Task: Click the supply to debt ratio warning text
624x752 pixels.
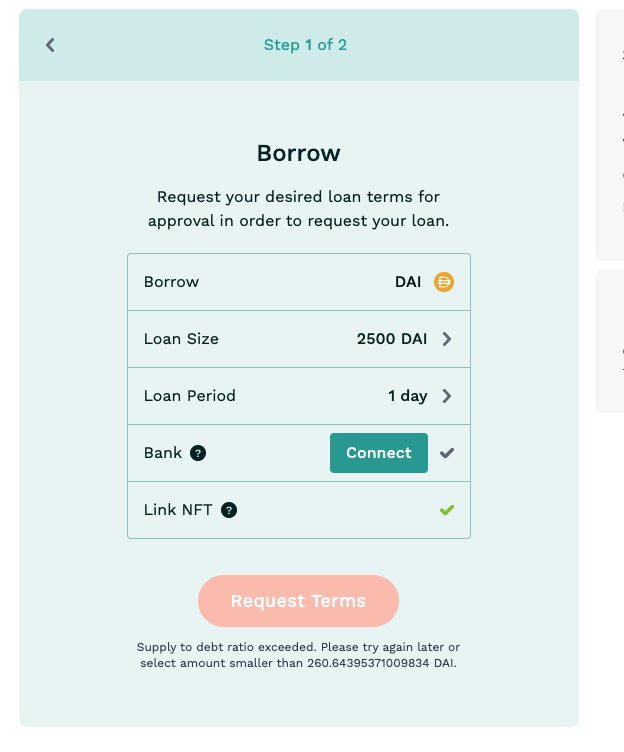Action: pos(298,655)
